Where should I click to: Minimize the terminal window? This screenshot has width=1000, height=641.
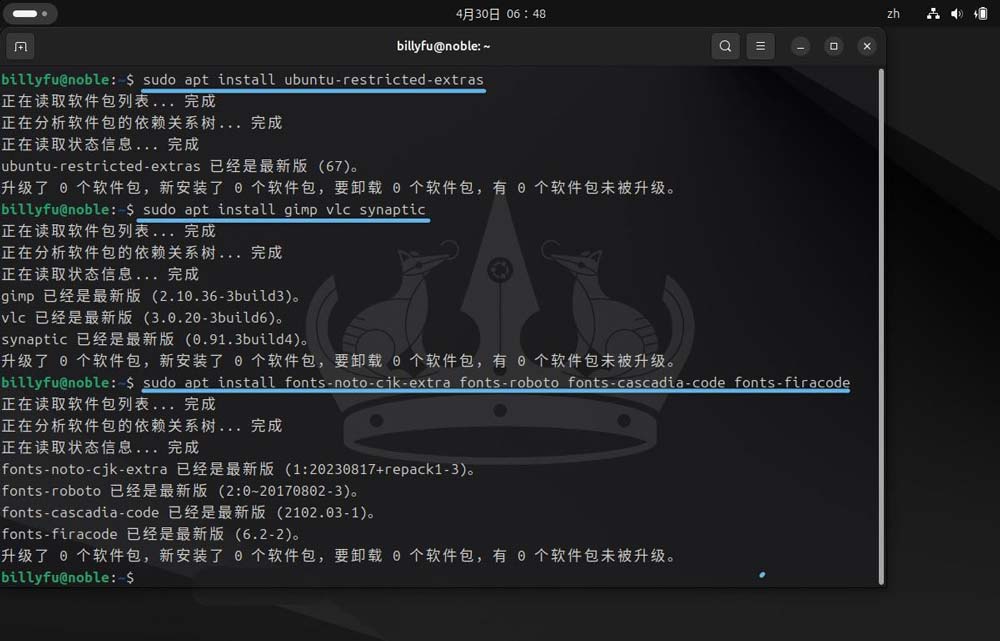(800, 46)
